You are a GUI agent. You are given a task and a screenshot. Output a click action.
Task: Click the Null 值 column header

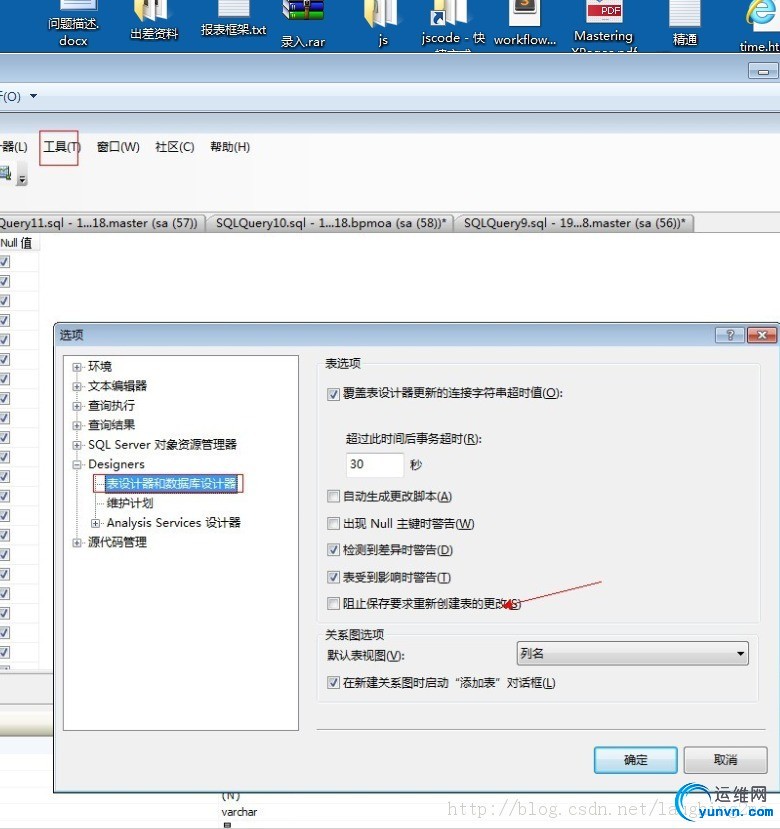click(18, 243)
